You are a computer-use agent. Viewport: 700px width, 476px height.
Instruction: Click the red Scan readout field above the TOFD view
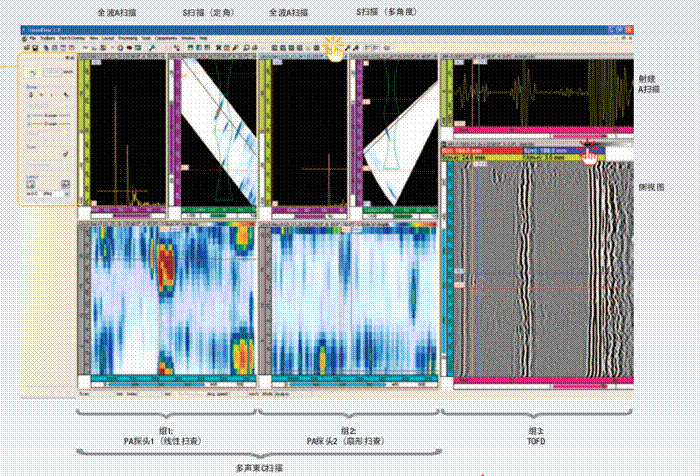[x=482, y=151]
